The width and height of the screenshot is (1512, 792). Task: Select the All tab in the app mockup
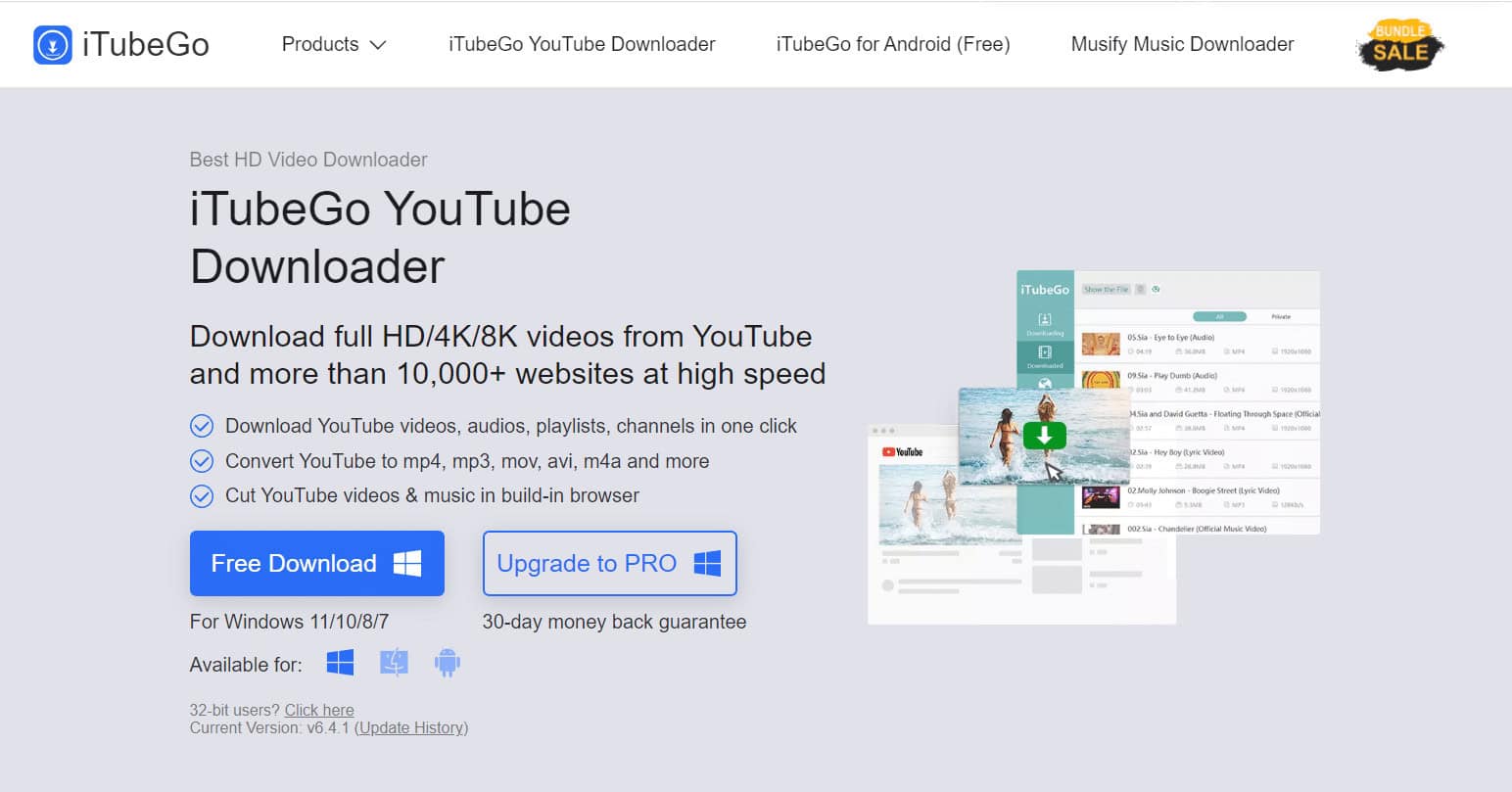click(x=1219, y=316)
